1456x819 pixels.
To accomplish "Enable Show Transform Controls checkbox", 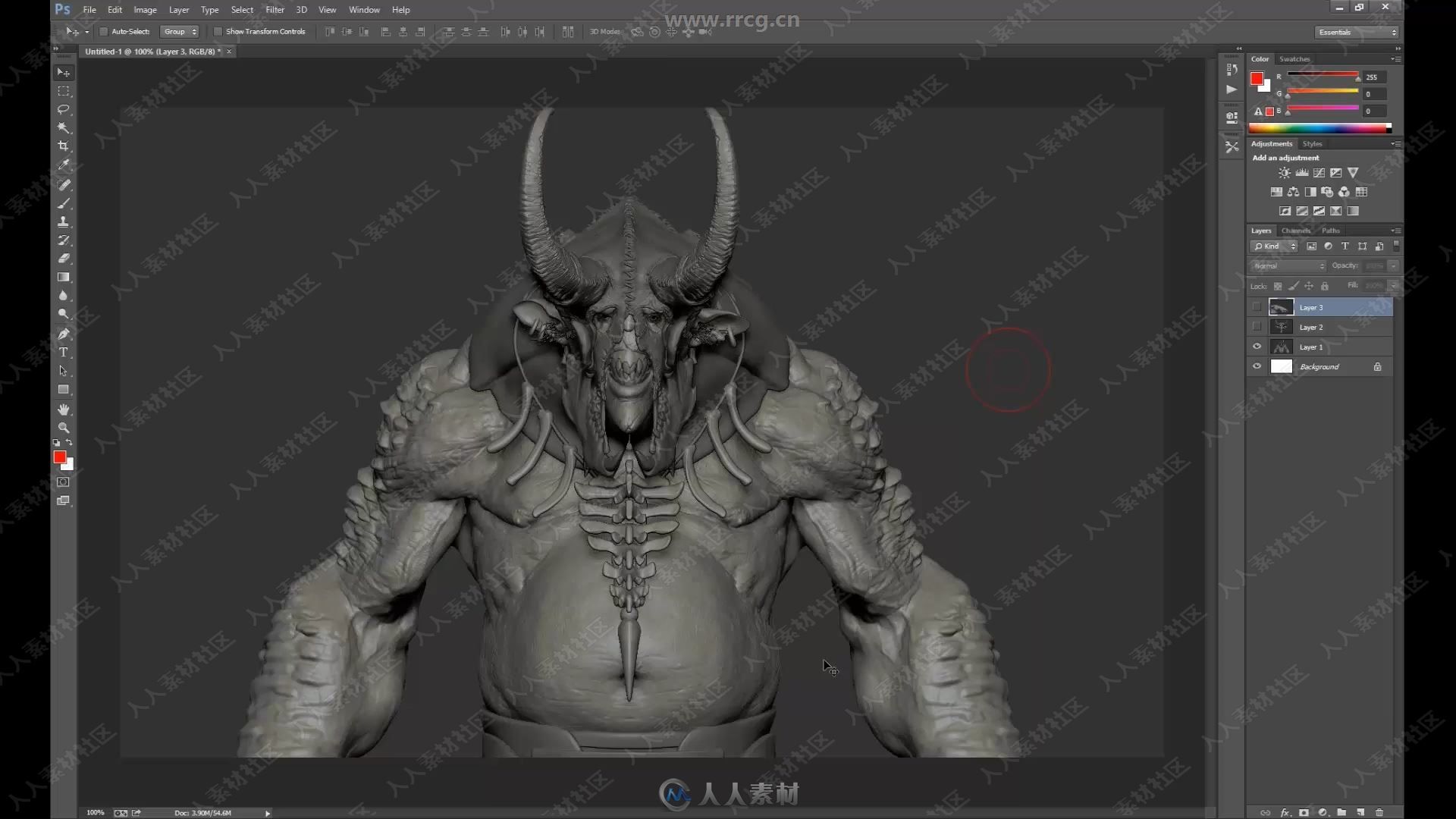I will click(218, 32).
